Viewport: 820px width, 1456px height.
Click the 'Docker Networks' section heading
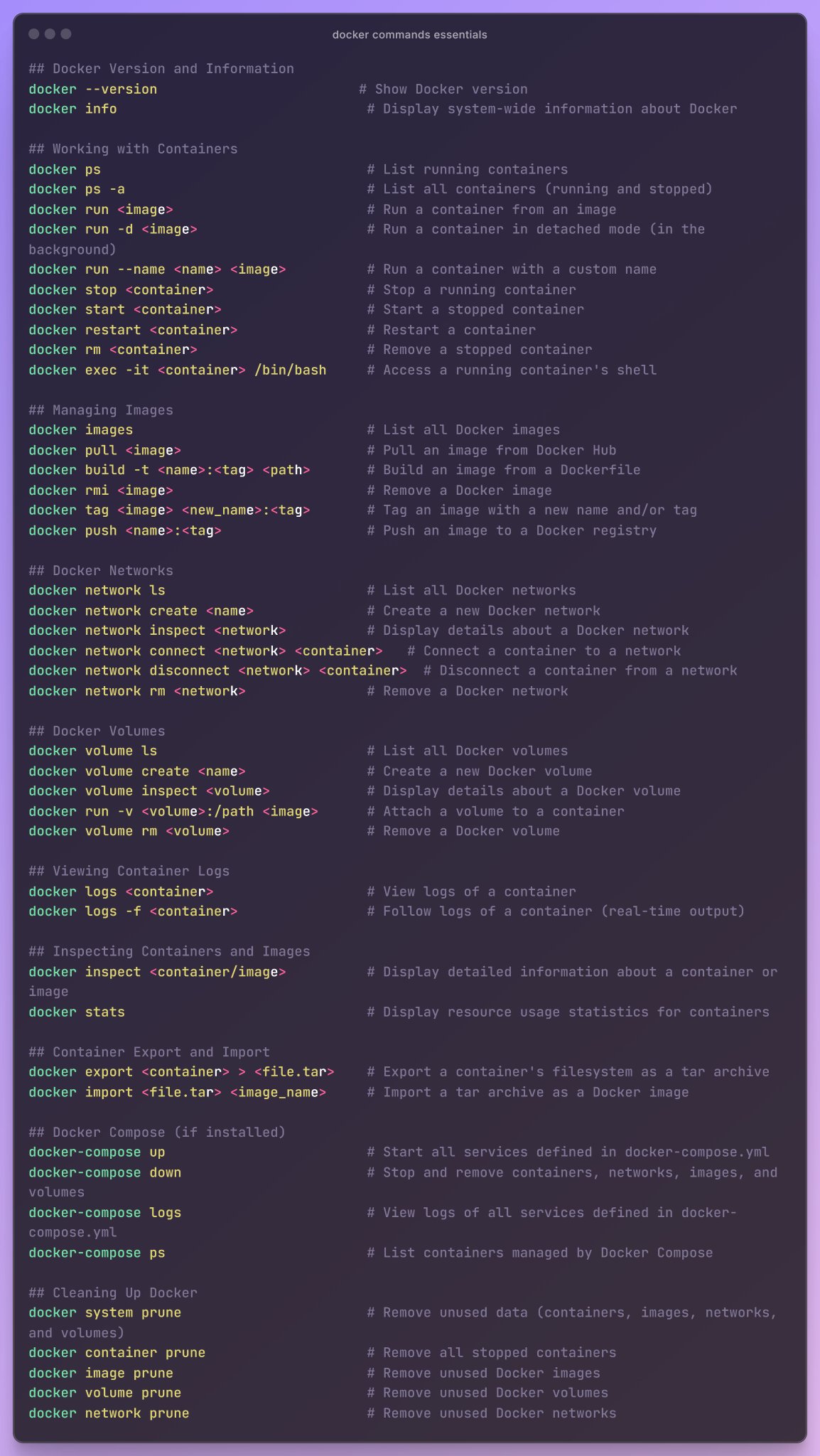[x=113, y=571]
